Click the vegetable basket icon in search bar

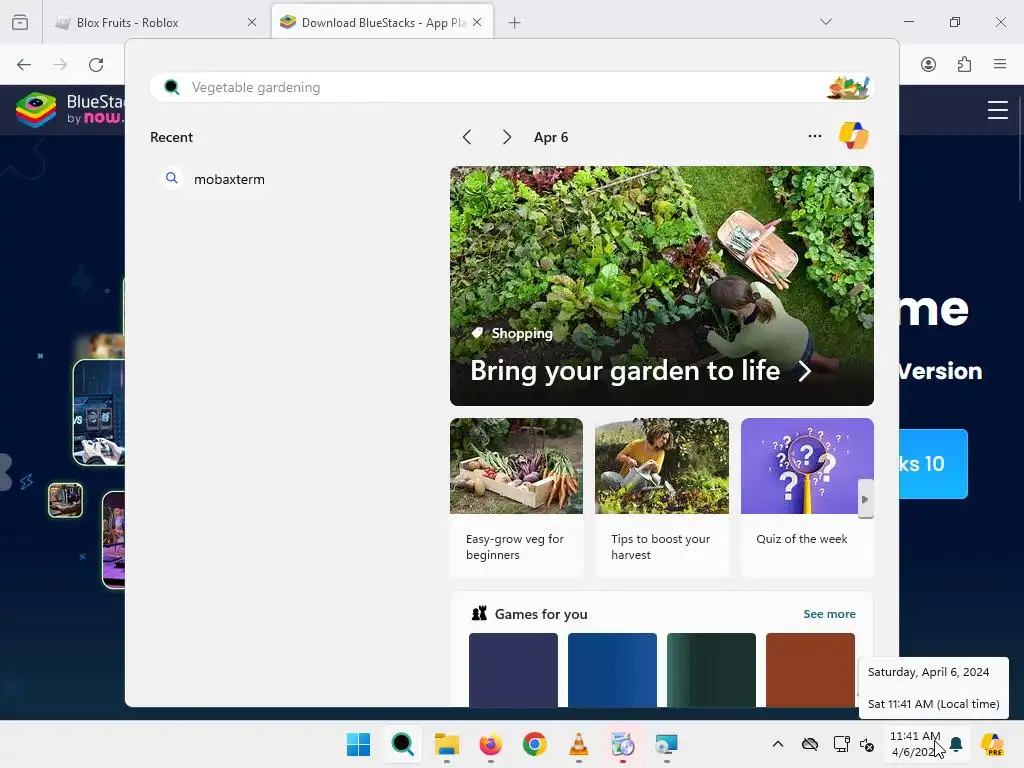tap(848, 87)
